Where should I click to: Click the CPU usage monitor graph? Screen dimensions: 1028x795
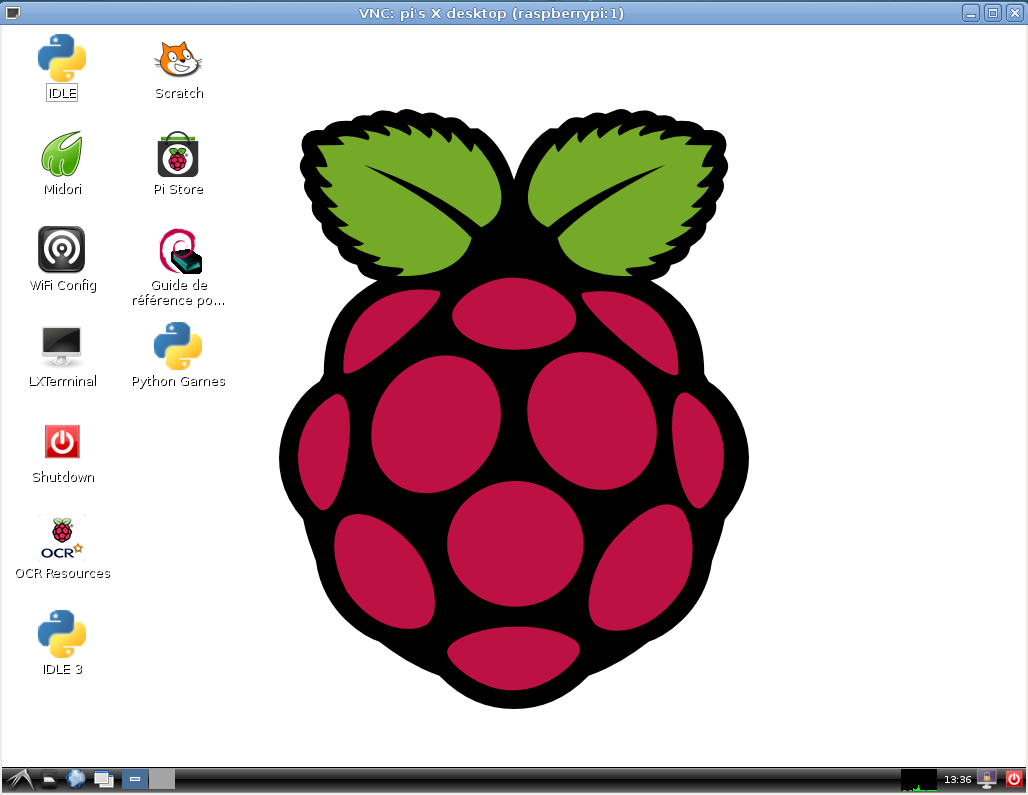point(918,779)
